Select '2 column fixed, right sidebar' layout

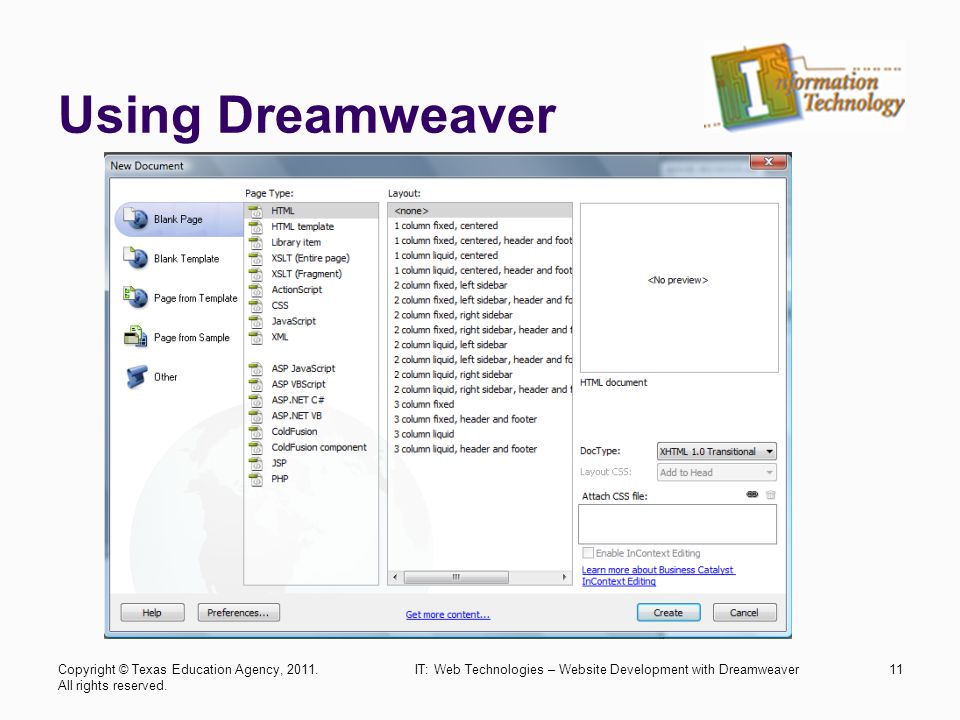[480, 315]
